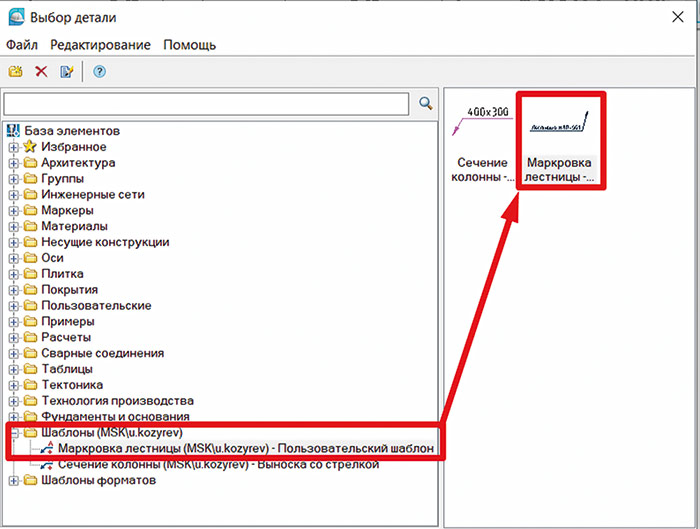Select Шаблоны форматов in the tree
700x529 pixels.
(x=99, y=480)
